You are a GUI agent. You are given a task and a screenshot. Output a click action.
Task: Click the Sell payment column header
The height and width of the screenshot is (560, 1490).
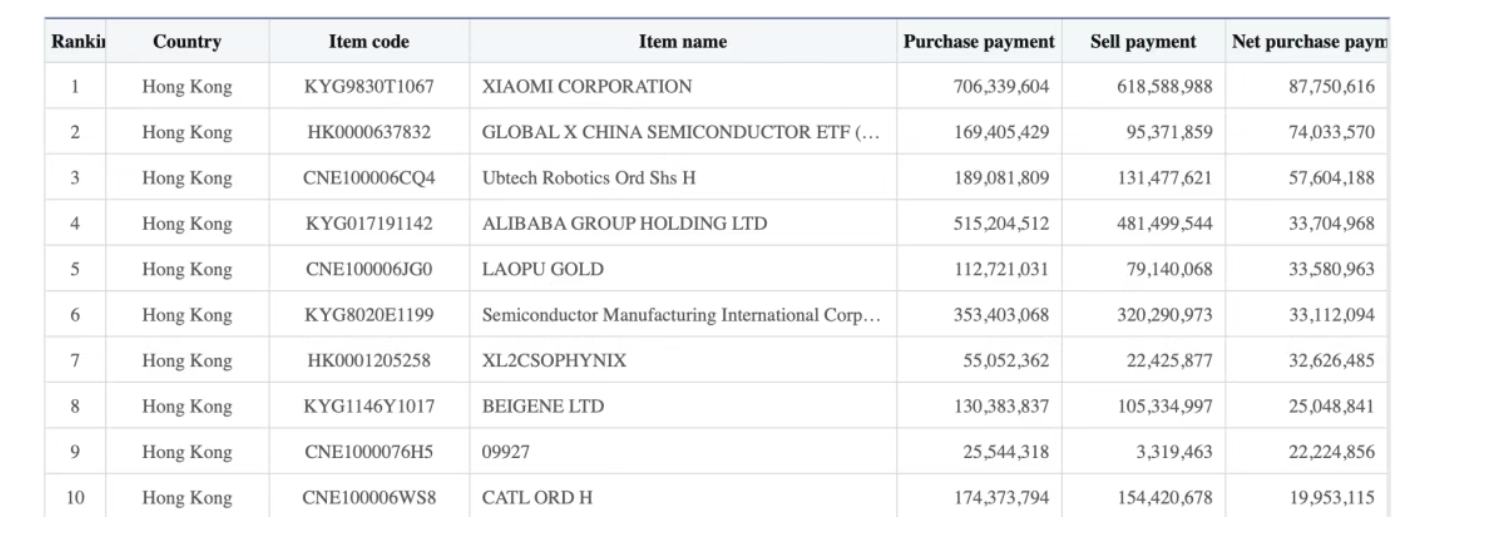tap(1143, 42)
